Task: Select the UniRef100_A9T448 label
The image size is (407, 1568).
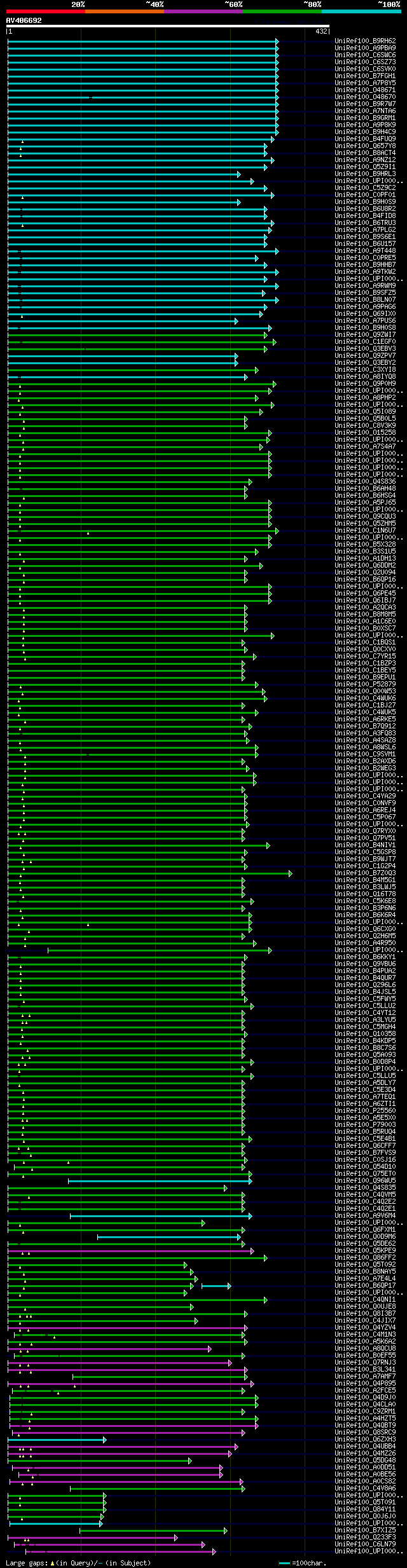Action: click(x=365, y=251)
